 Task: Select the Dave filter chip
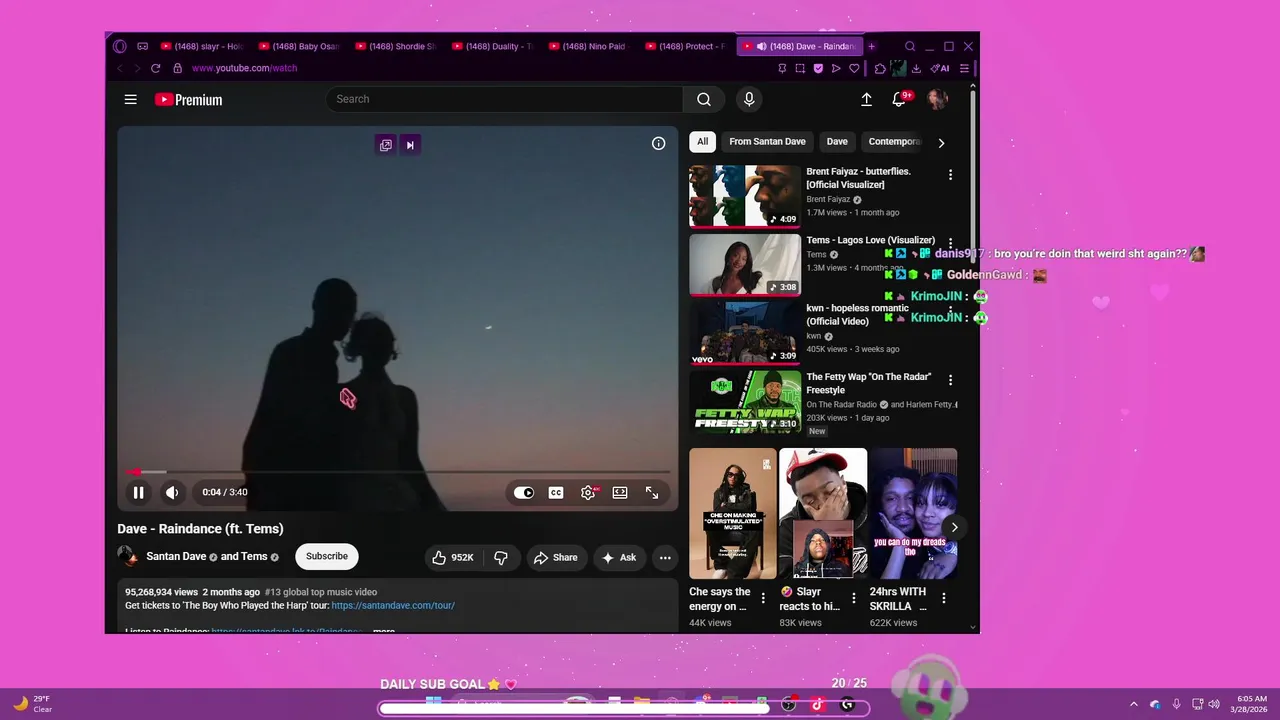[837, 142]
